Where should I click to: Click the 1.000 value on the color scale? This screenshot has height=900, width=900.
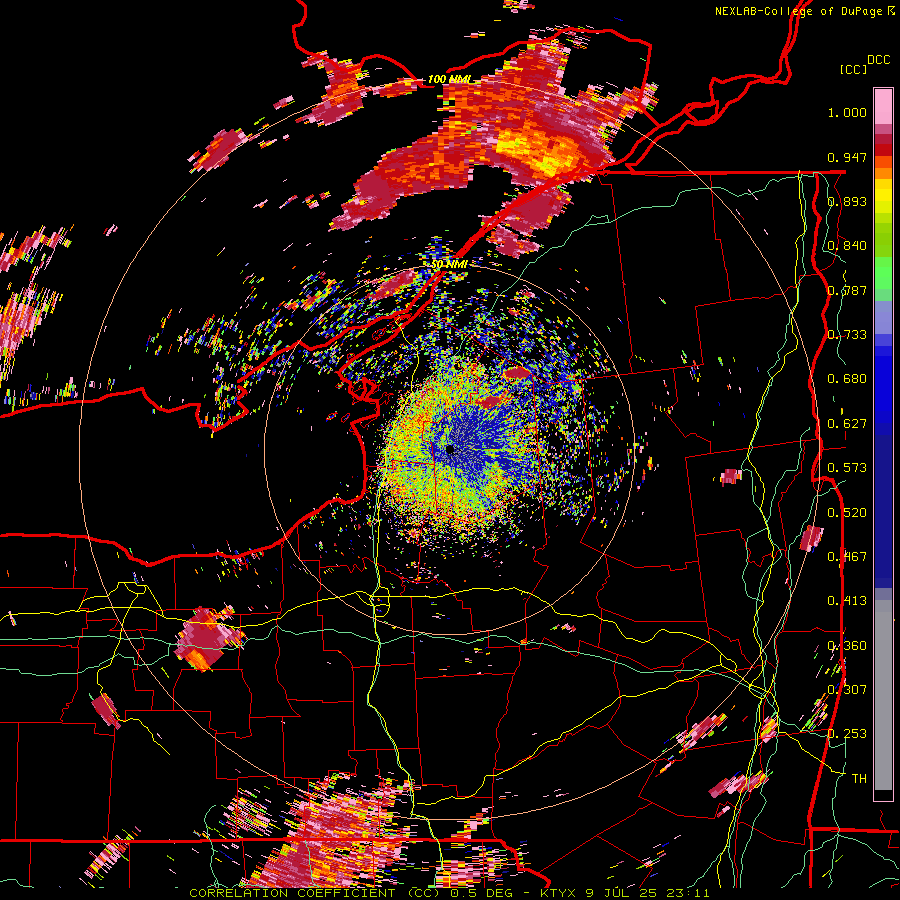tap(847, 112)
